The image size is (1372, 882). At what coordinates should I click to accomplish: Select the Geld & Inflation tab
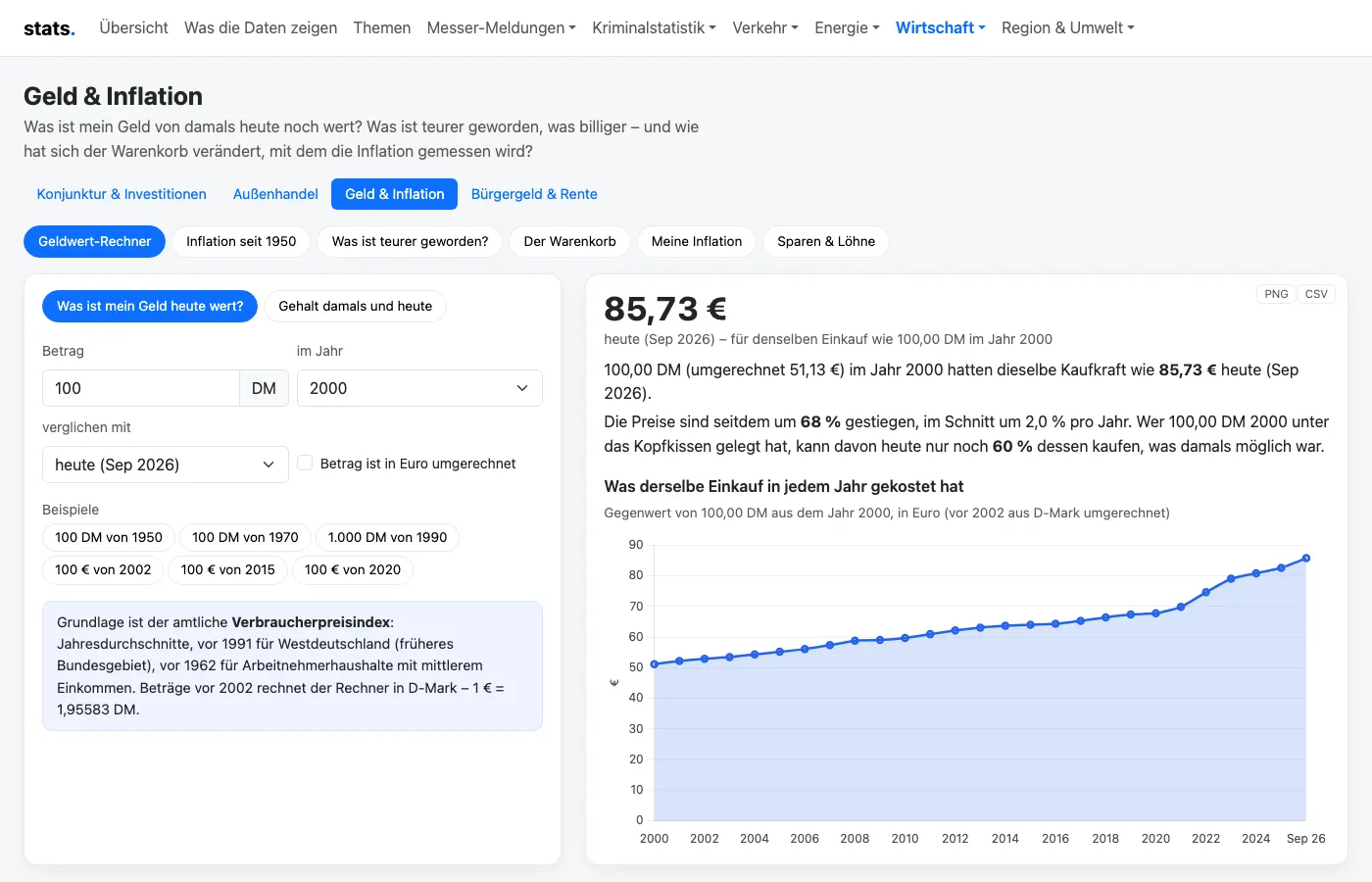click(x=395, y=194)
